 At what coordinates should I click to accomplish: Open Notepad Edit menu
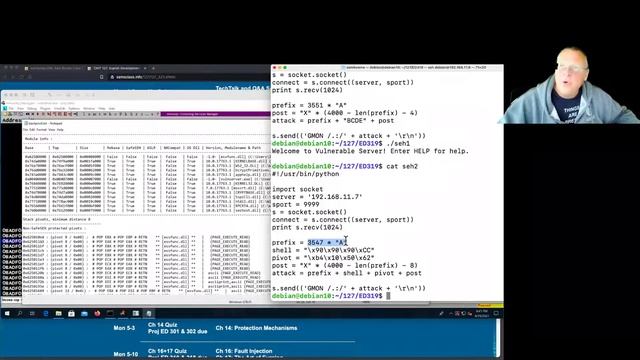click(x=32, y=130)
